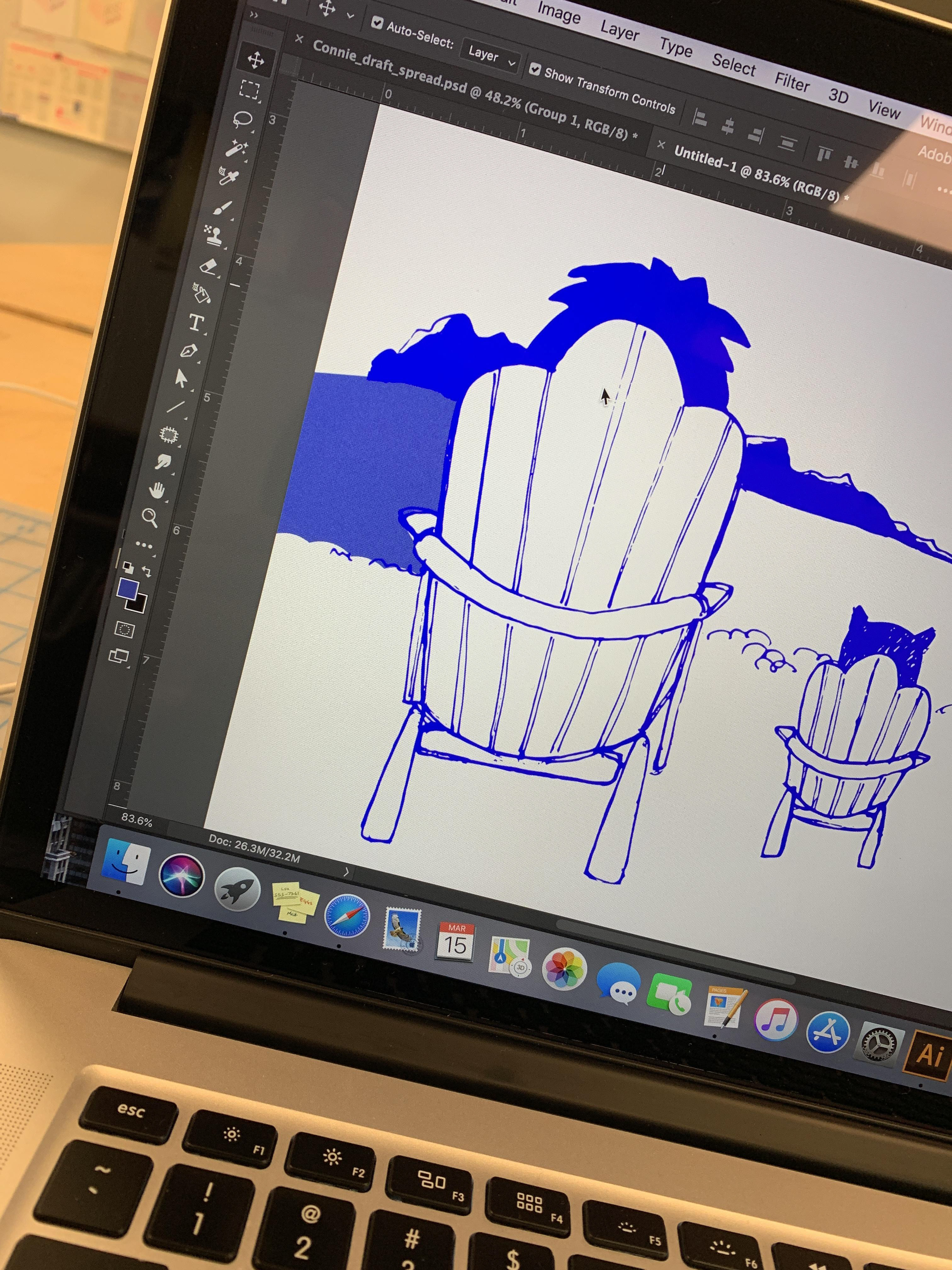Image resolution: width=952 pixels, height=1270 pixels.
Task: Reset to default foreground/background colors
Action: click(128, 568)
